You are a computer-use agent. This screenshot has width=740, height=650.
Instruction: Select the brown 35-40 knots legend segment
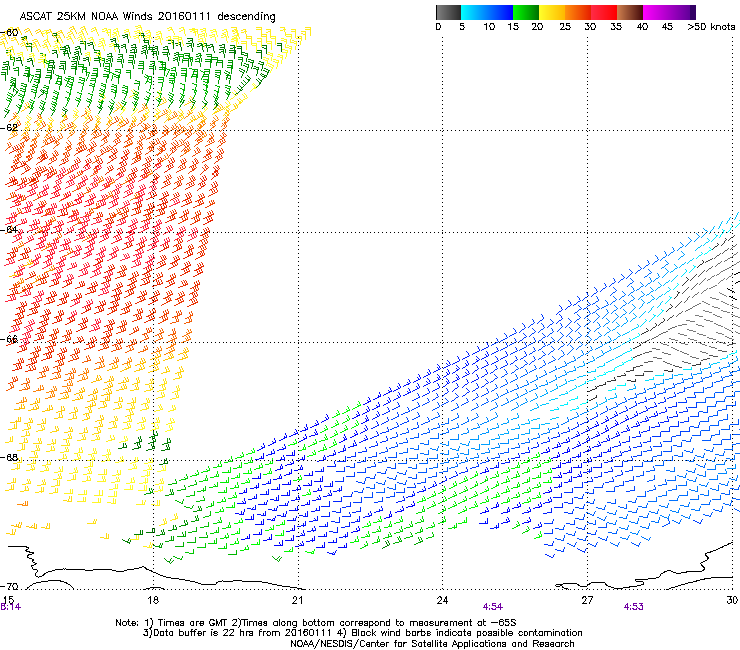[x=630, y=12]
